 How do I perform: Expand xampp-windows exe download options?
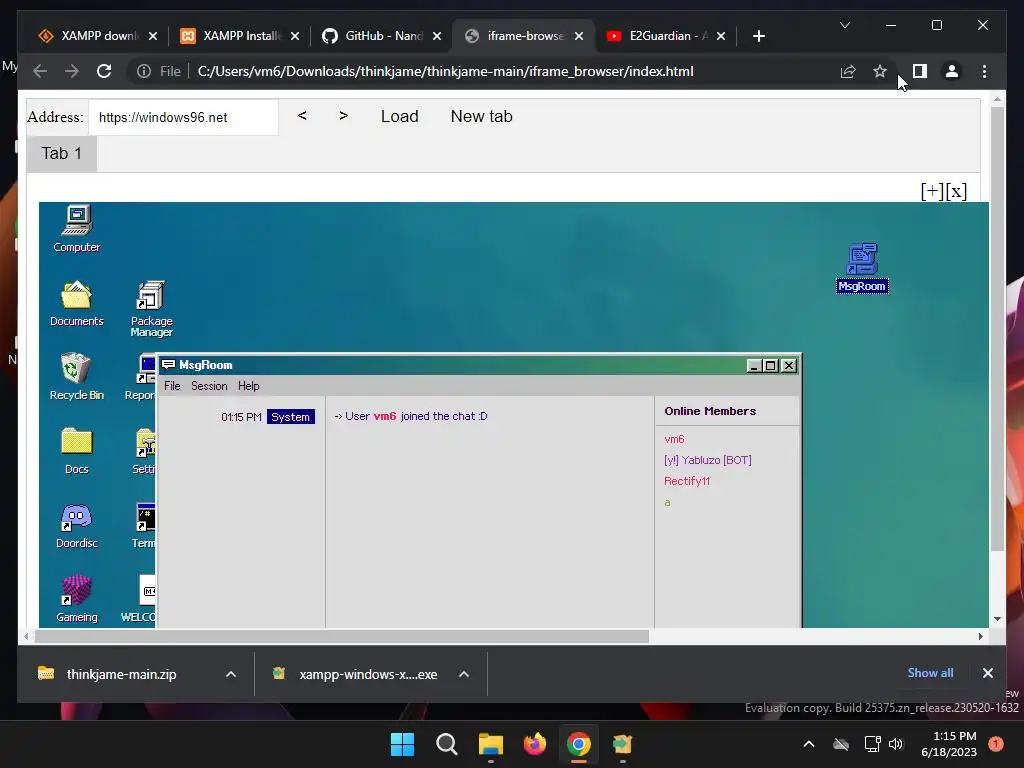(464, 674)
